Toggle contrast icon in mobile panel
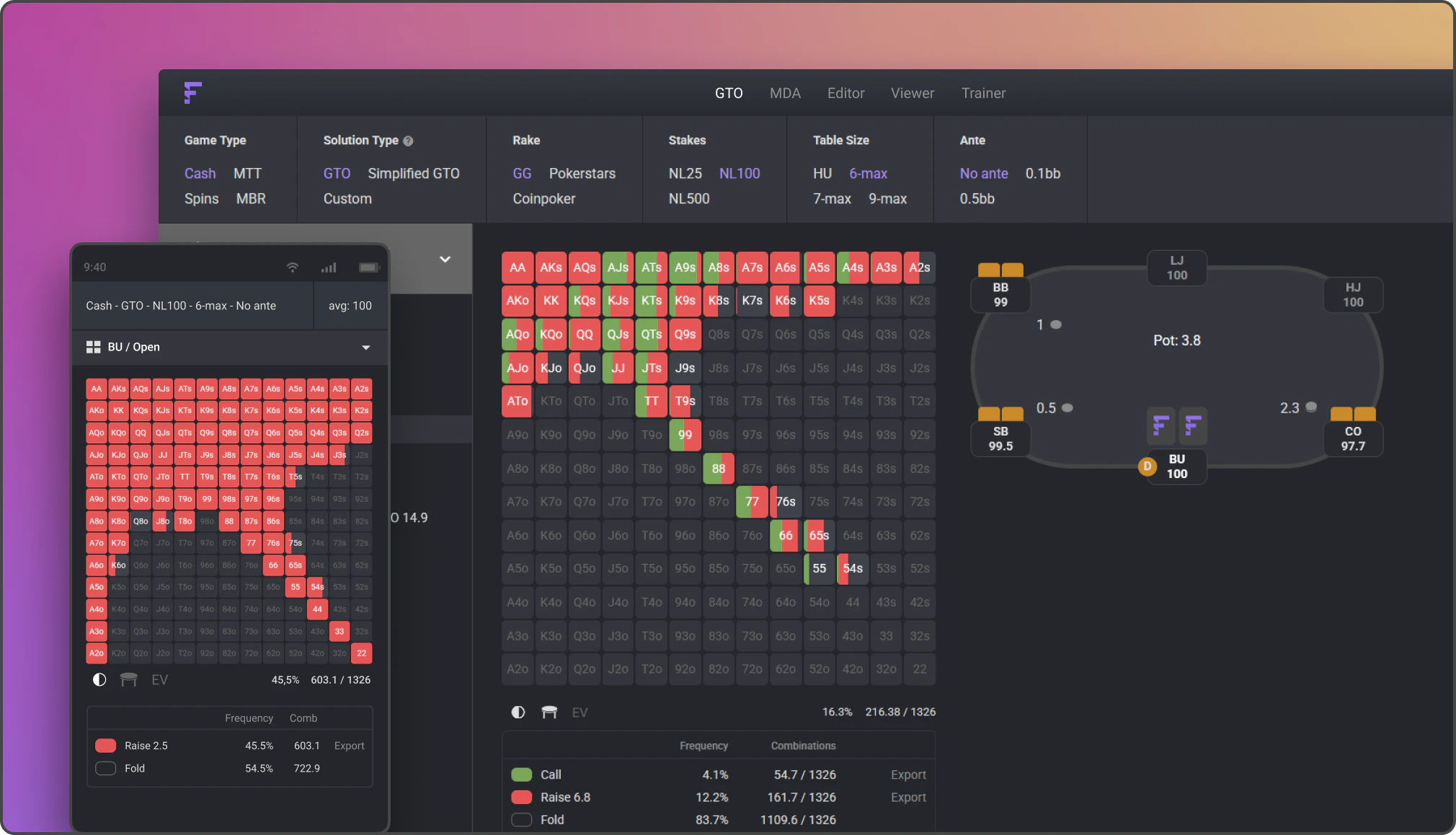Viewport: 1456px width, 835px height. click(99, 679)
